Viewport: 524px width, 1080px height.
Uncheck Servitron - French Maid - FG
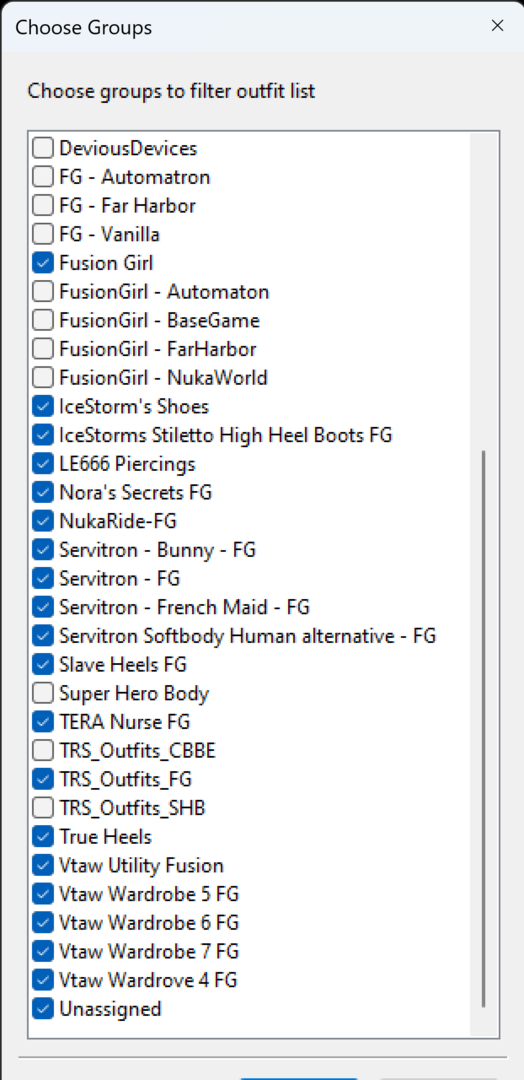pyautogui.click(x=43, y=607)
